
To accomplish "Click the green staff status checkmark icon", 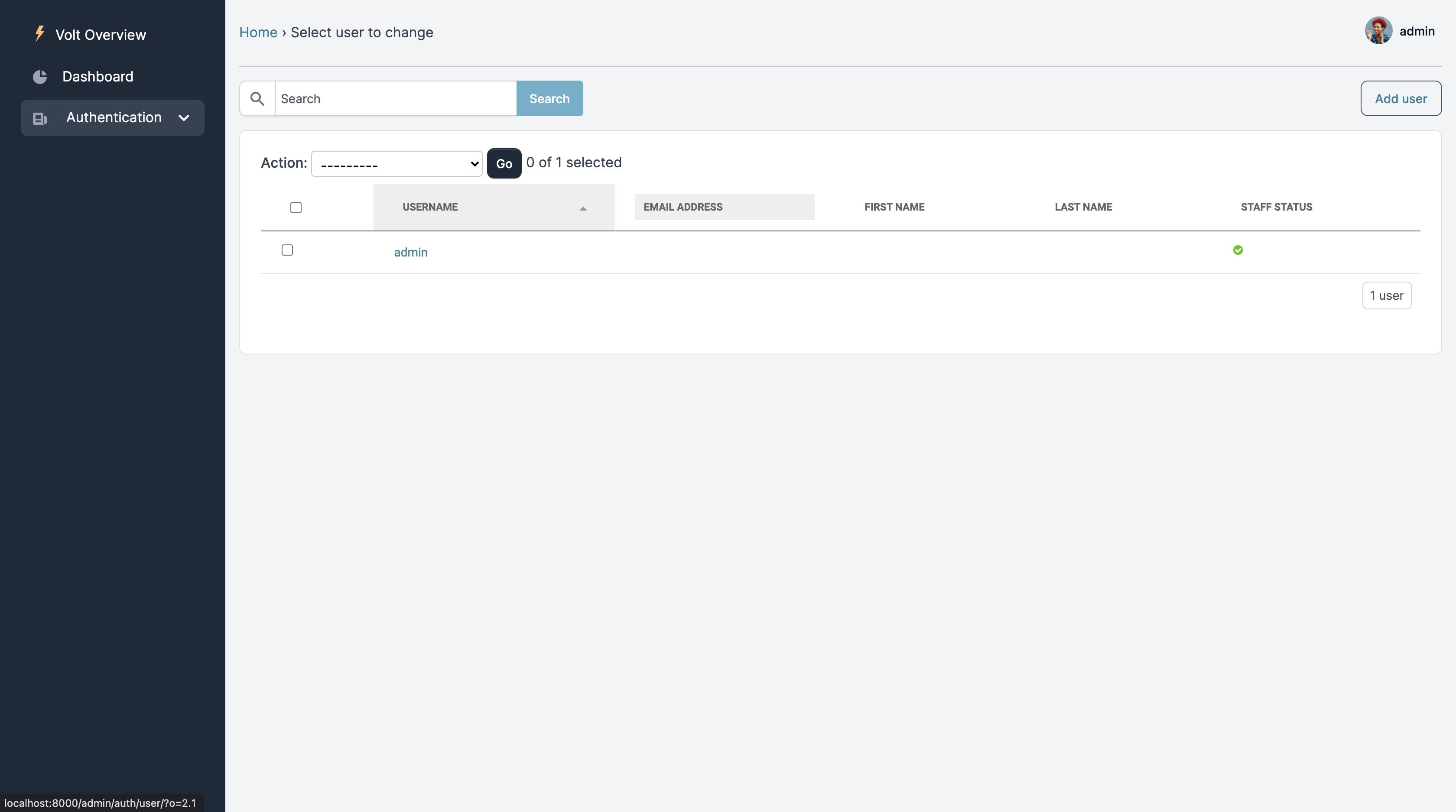I will 1238,250.
